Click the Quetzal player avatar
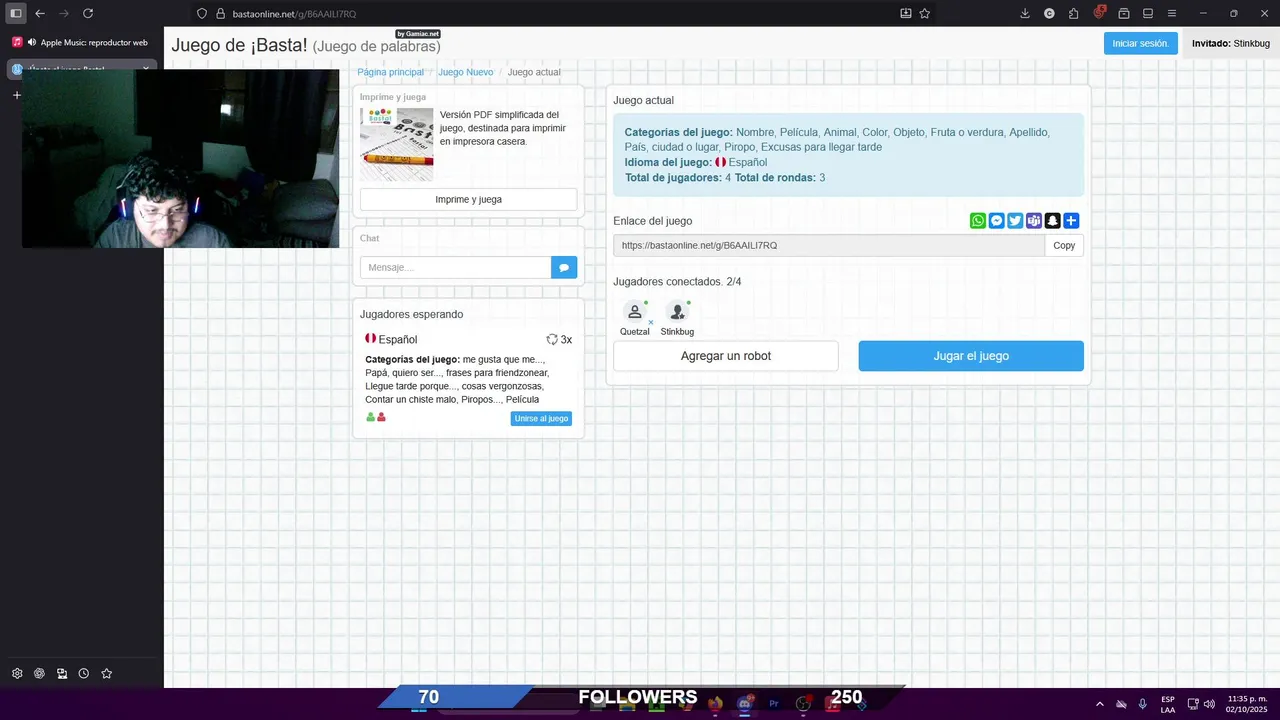The image size is (1280, 720). (634, 312)
